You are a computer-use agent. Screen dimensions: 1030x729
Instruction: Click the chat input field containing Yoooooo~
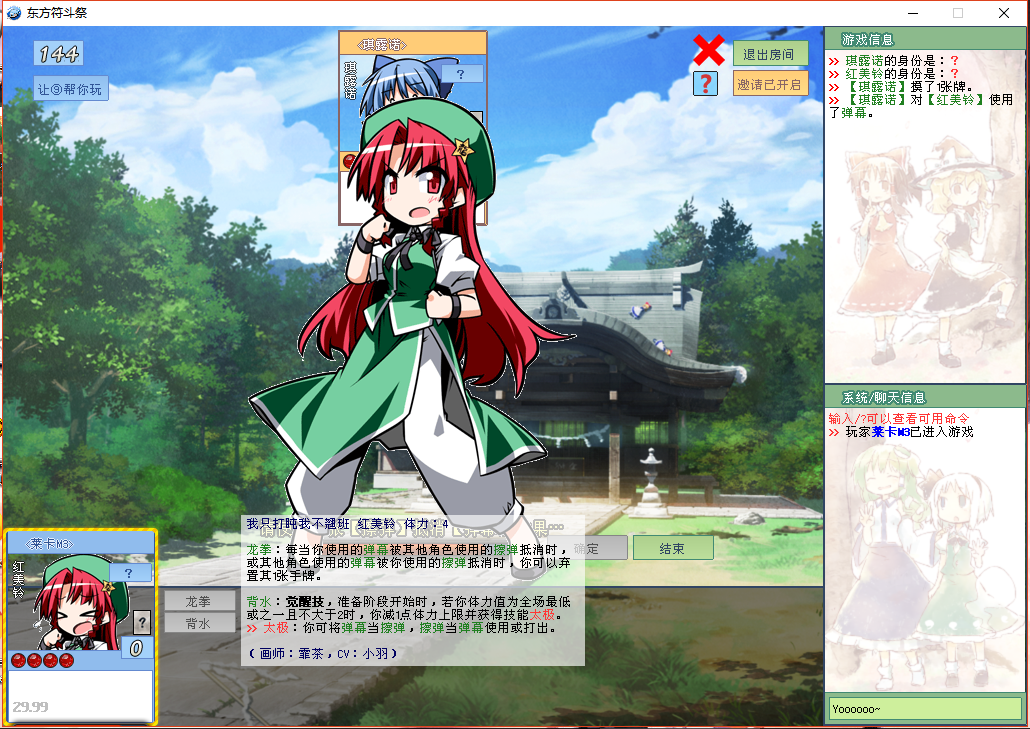click(x=924, y=708)
